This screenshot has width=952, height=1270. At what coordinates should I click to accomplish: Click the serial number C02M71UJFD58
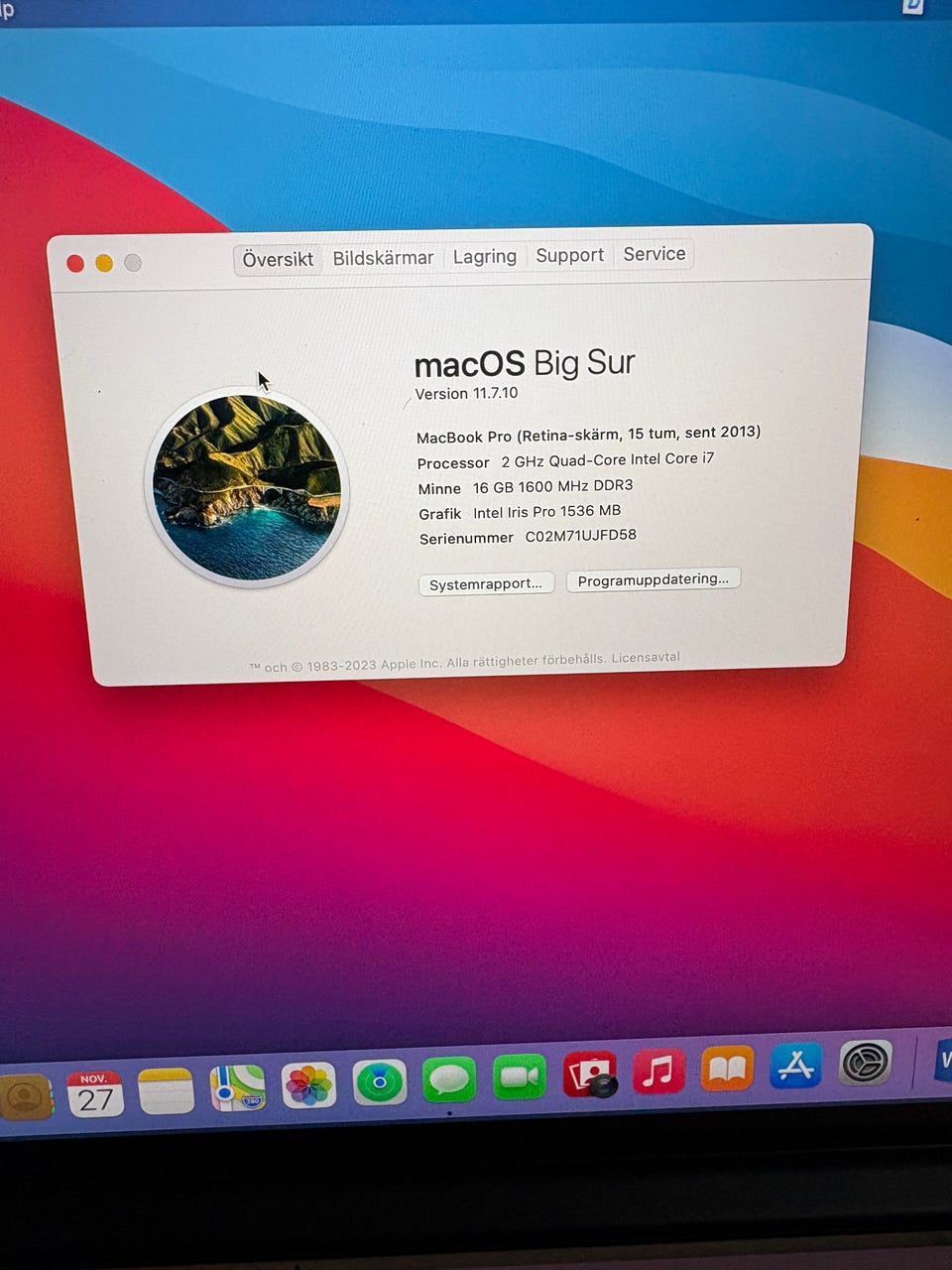coord(580,536)
